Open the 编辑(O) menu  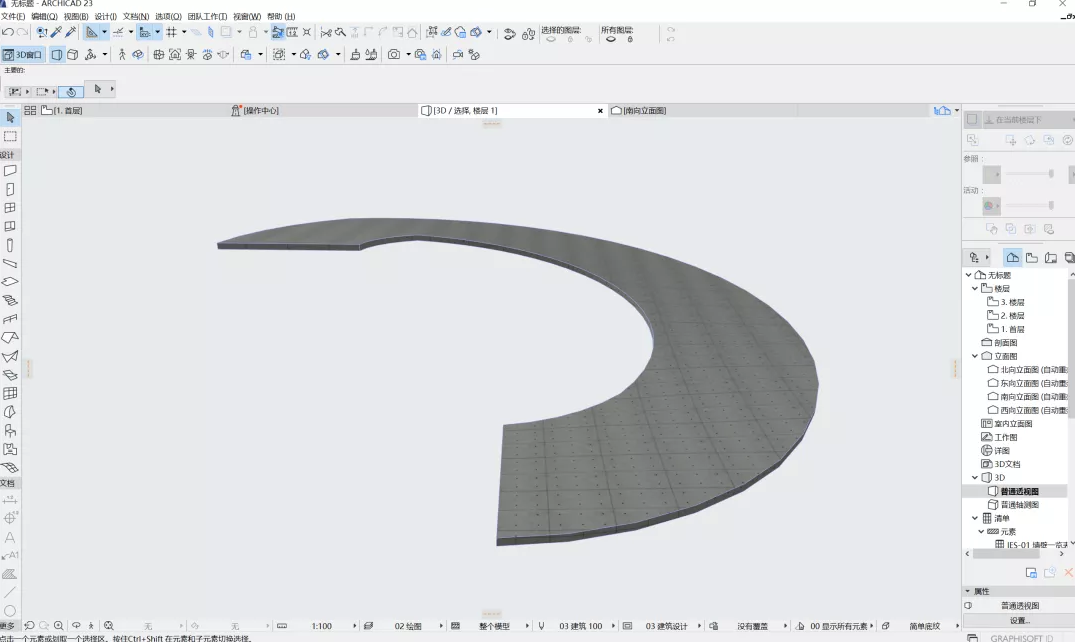click(x=45, y=16)
